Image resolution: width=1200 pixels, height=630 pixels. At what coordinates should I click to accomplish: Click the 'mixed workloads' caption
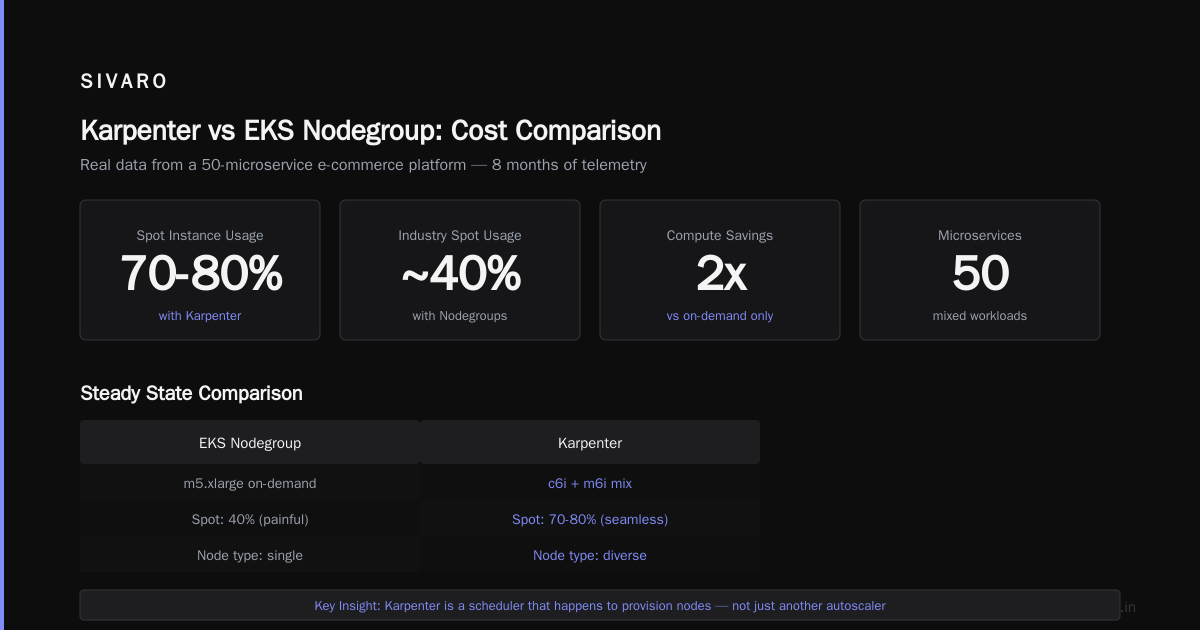(980, 316)
